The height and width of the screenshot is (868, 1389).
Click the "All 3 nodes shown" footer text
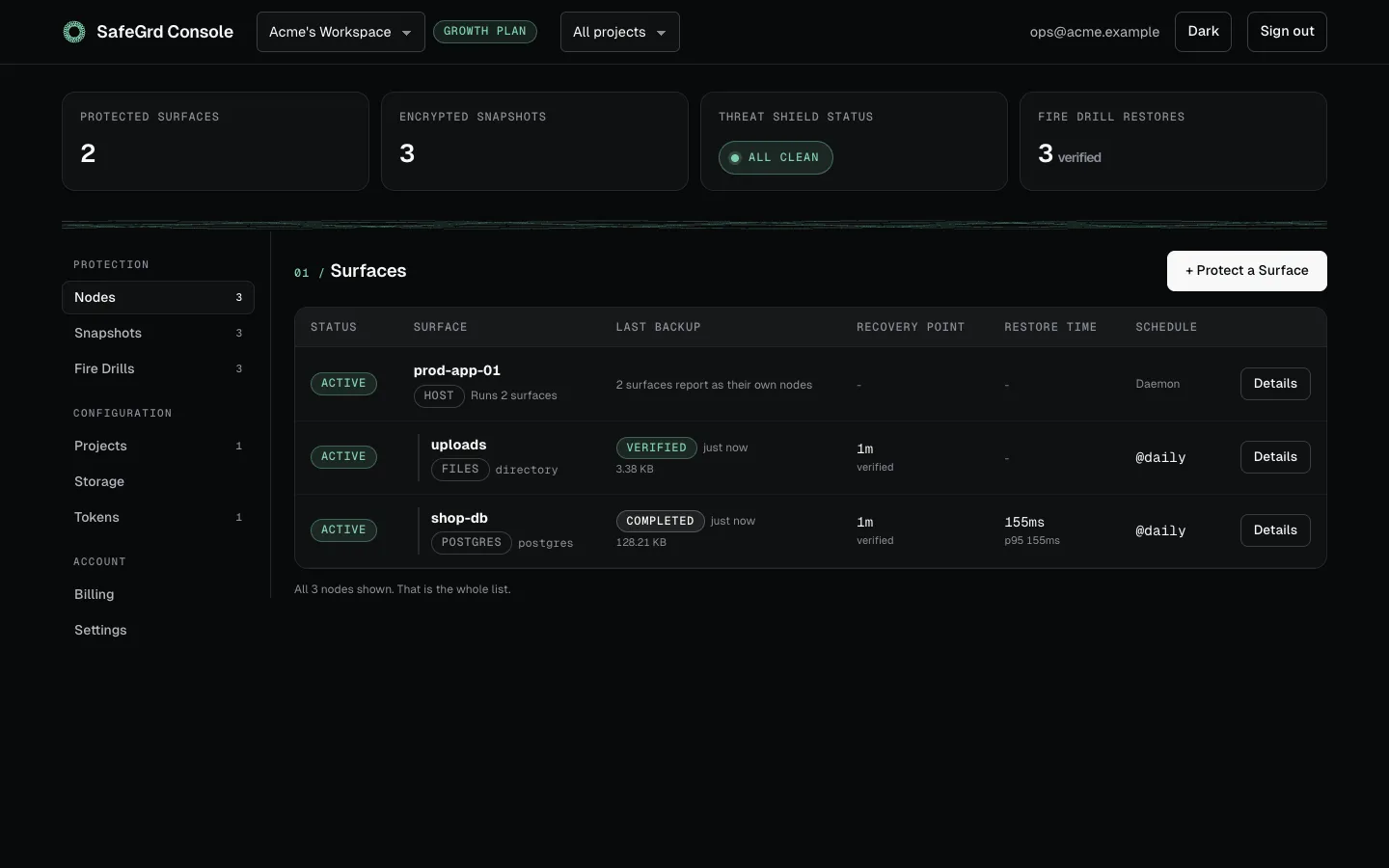pyautogui.click(x=402, y=589)
